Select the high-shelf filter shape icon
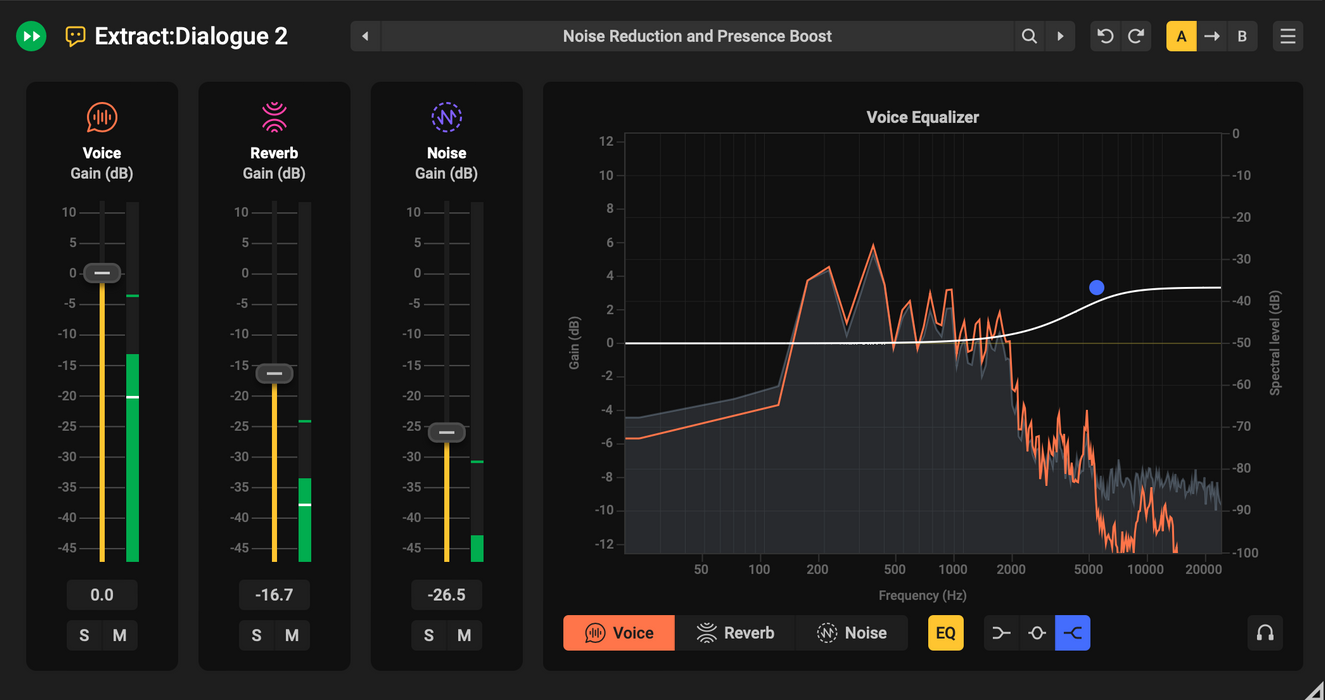 1072,633
